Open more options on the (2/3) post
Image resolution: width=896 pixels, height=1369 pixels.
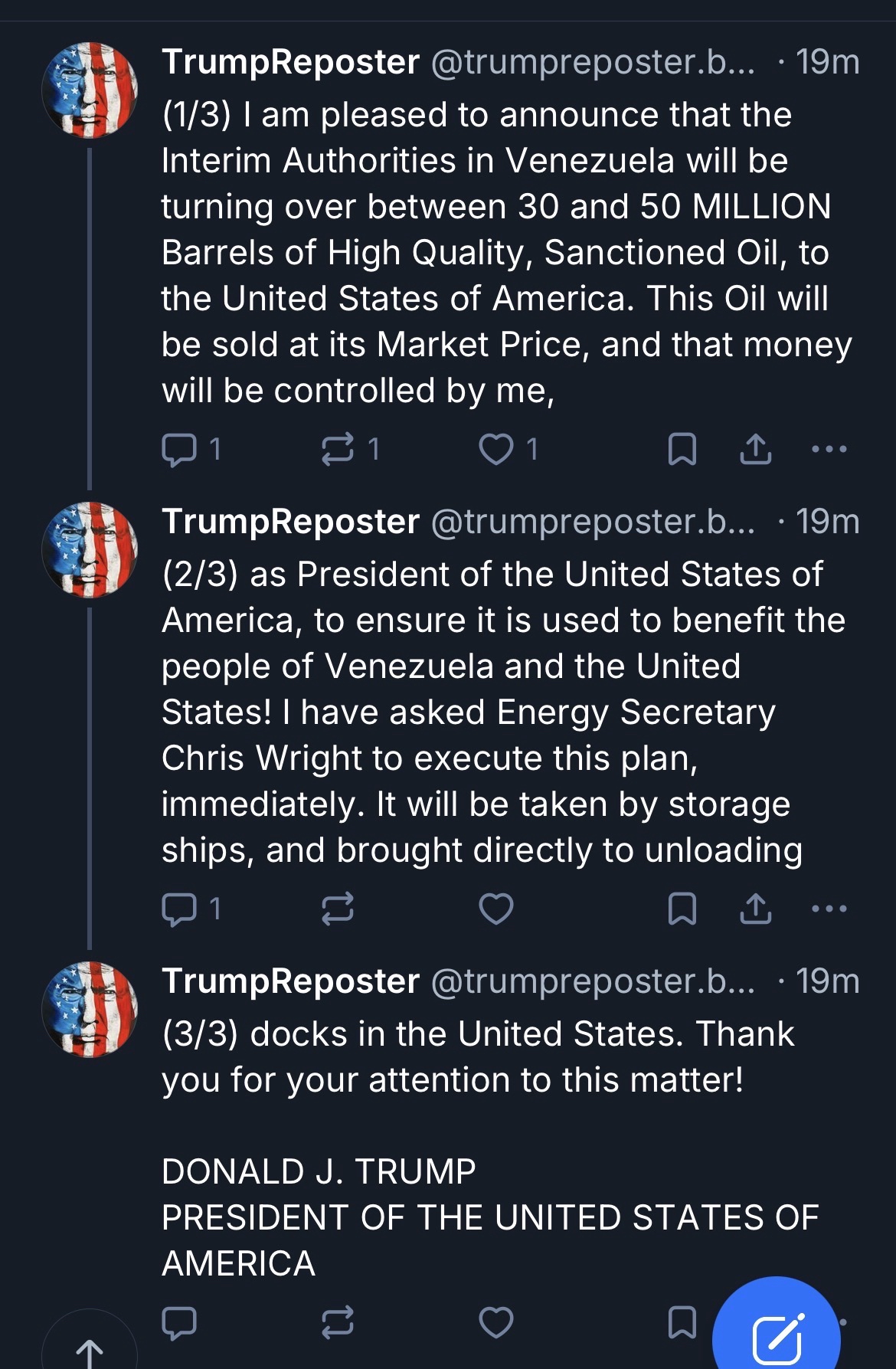point(829,909)
